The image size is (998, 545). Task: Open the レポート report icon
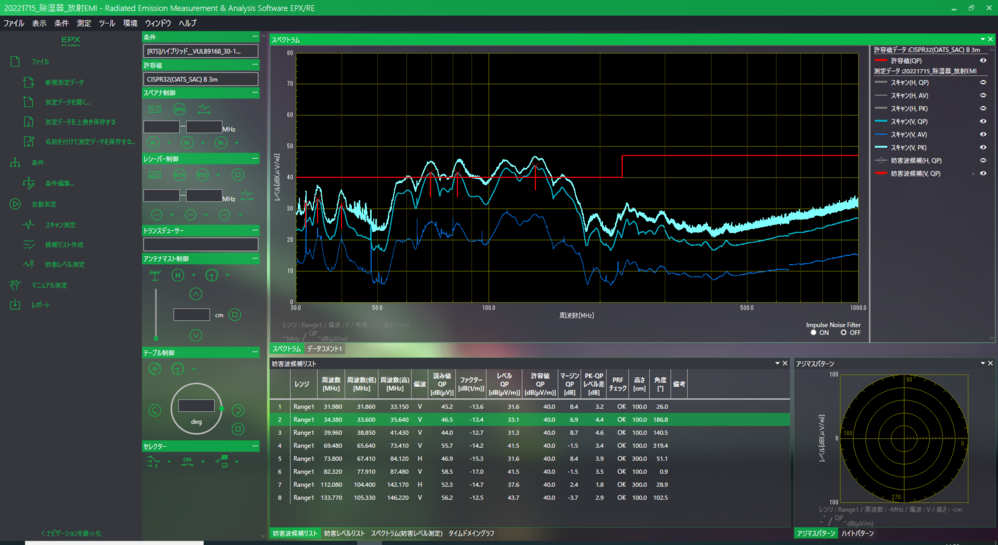point(15,305)
